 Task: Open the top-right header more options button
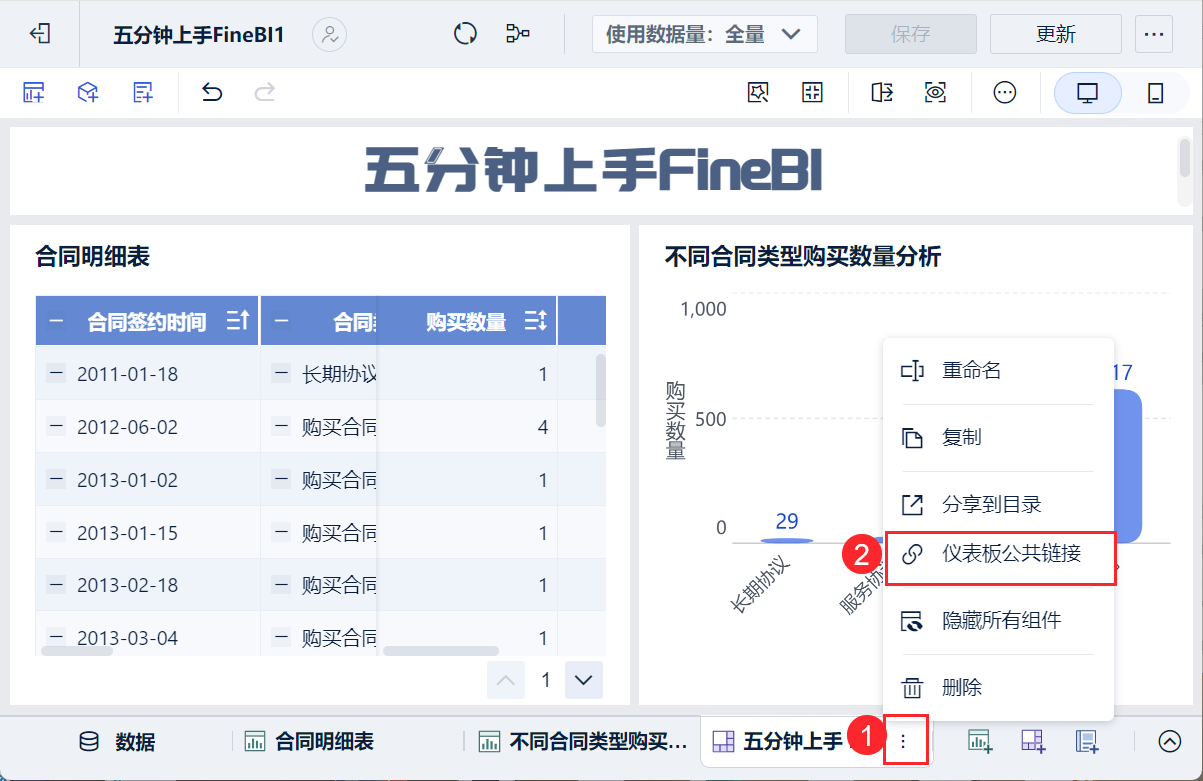[1154, 34]
